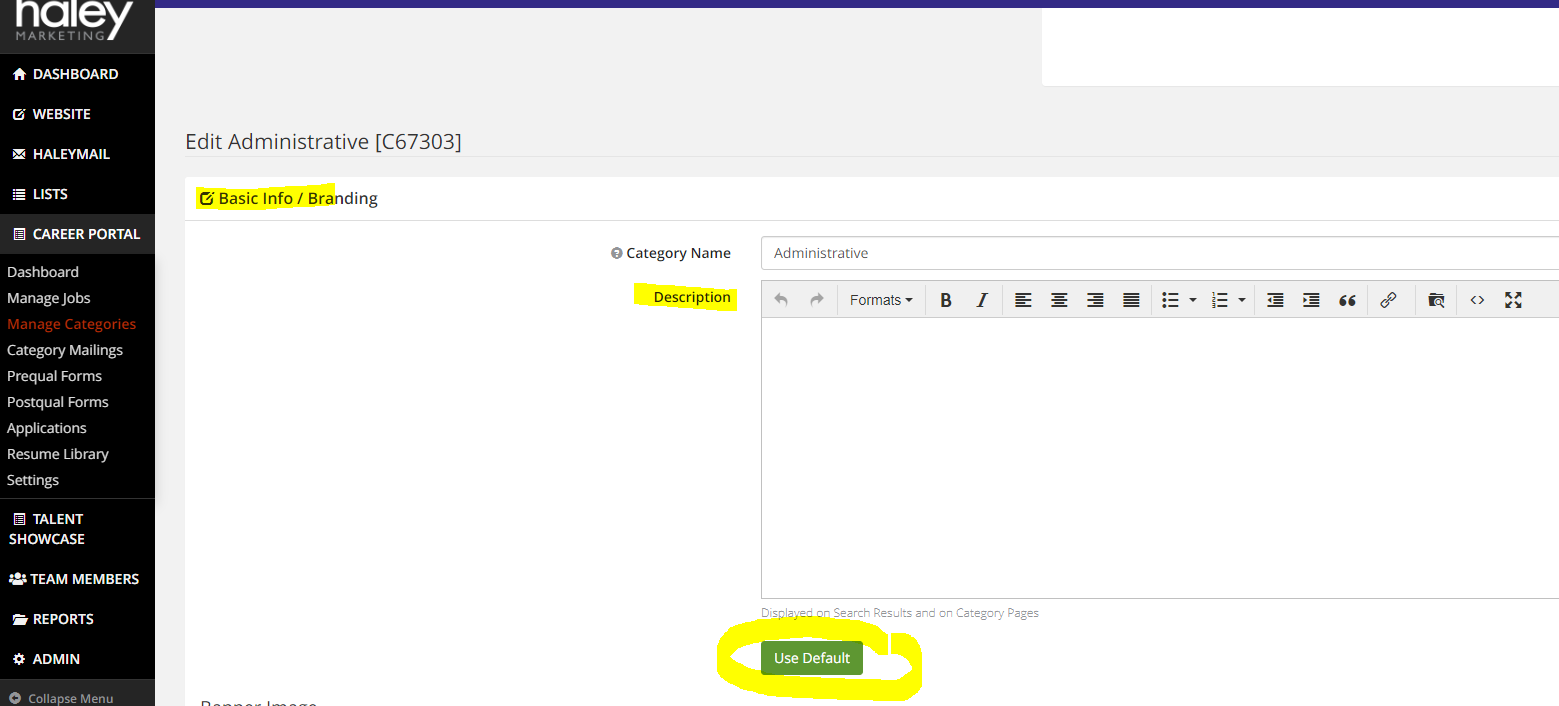Apply italic formatting in the editor
The image size is (1559, 706).
click(x=982, y=300)
